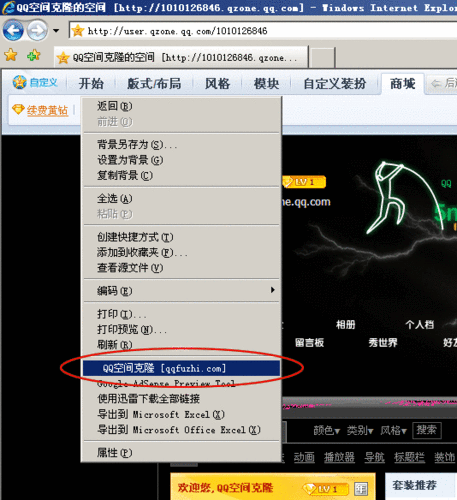Click the IE back arrow button
Viewport: 457px width, 500px height.
click(x=13, y=31)
